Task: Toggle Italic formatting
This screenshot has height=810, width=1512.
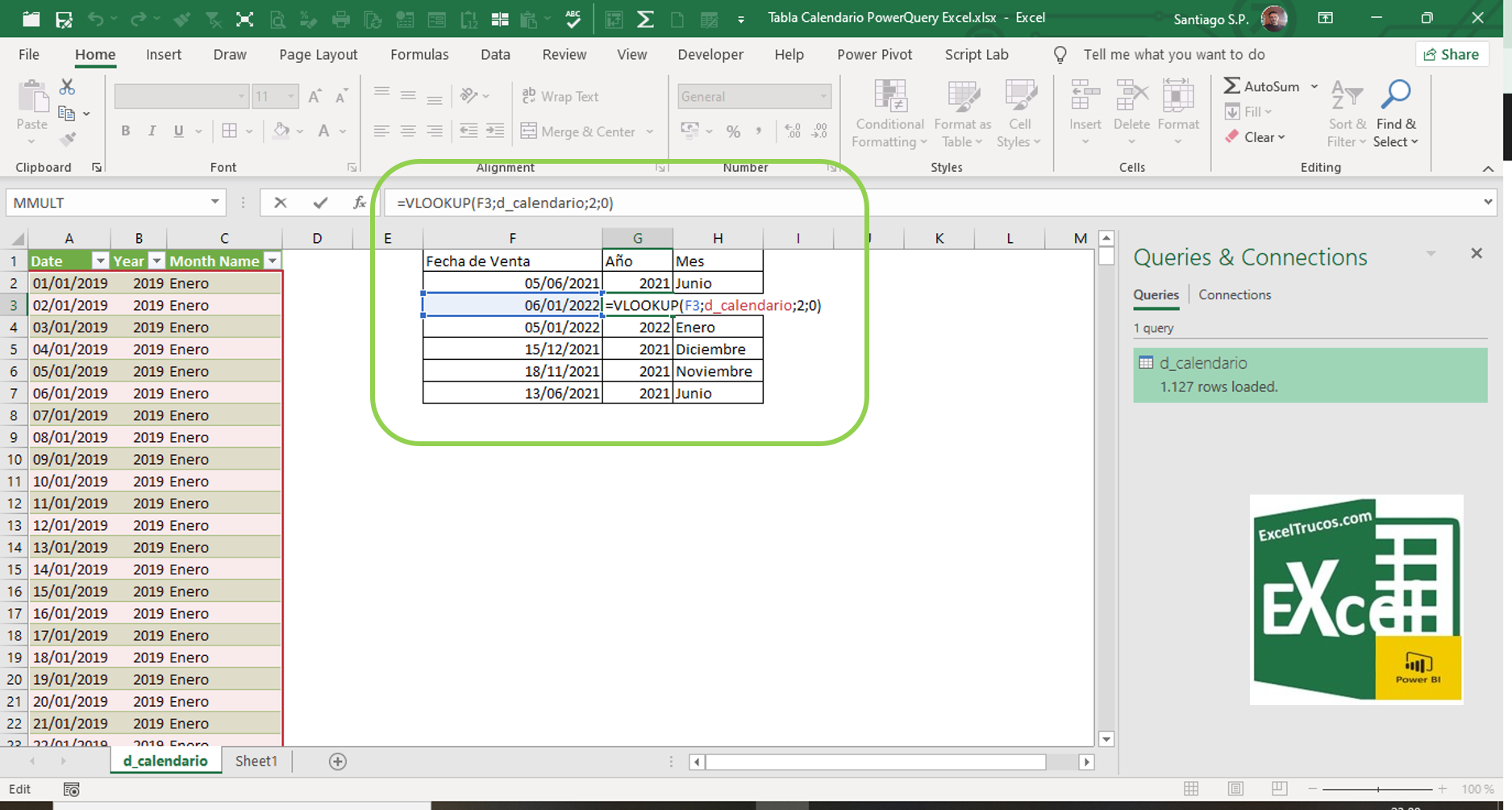Action: [152, 131]
